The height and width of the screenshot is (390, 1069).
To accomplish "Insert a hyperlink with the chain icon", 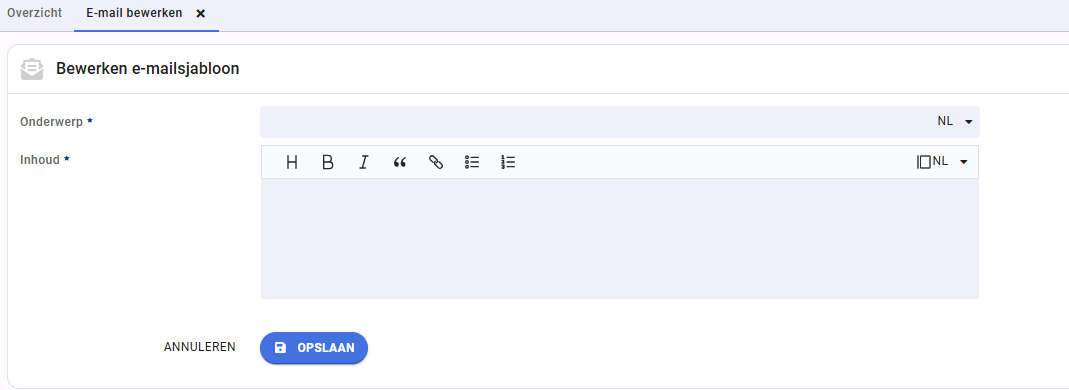I will [x=436, y=162].
